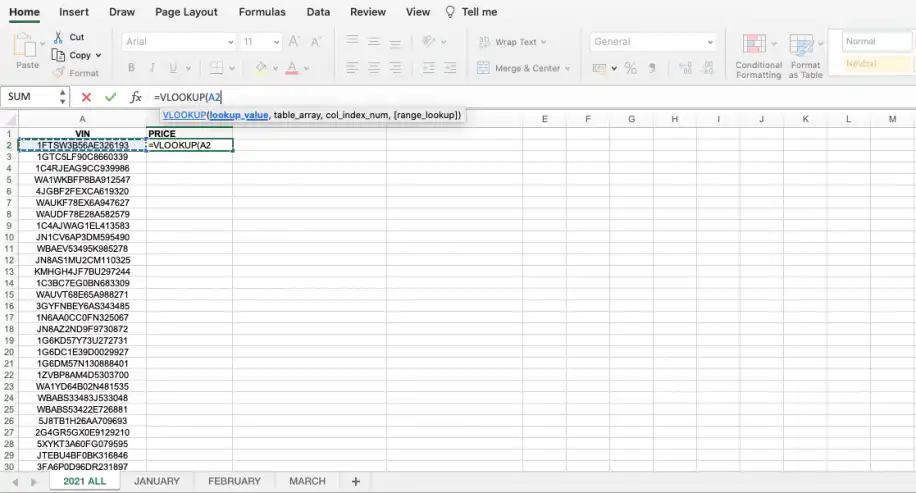
Task: Open the Review ribbon tab
Action: click(x=368, y=12)
